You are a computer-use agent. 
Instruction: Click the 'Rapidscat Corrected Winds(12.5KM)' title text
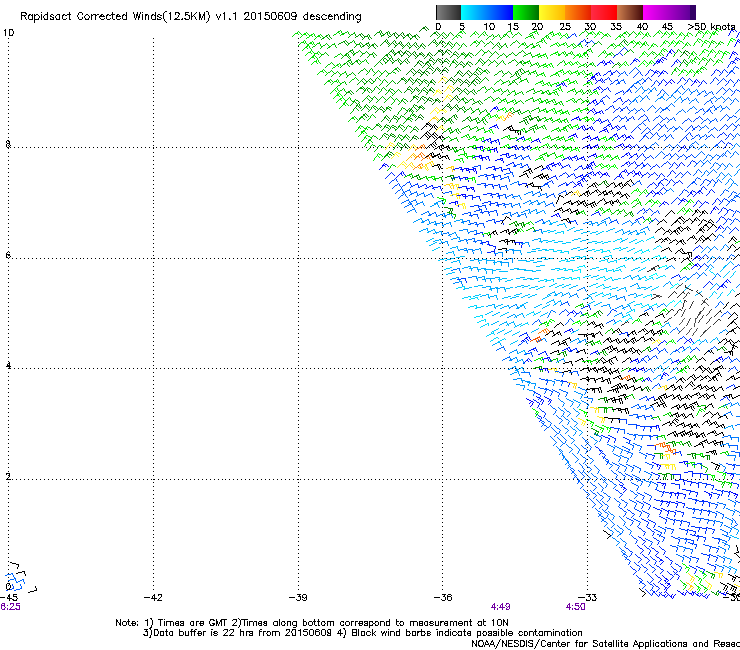pyautogui.click(x=115, y=16)
